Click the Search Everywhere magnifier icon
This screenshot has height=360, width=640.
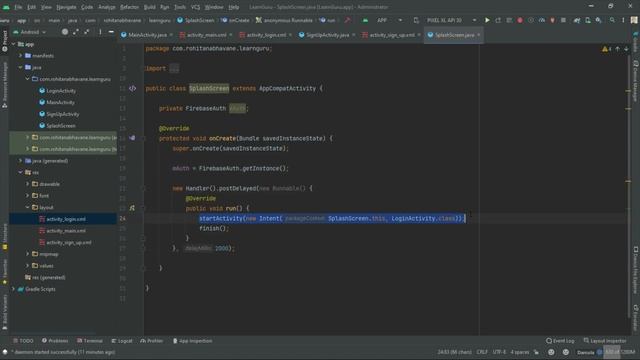[612, 20]
